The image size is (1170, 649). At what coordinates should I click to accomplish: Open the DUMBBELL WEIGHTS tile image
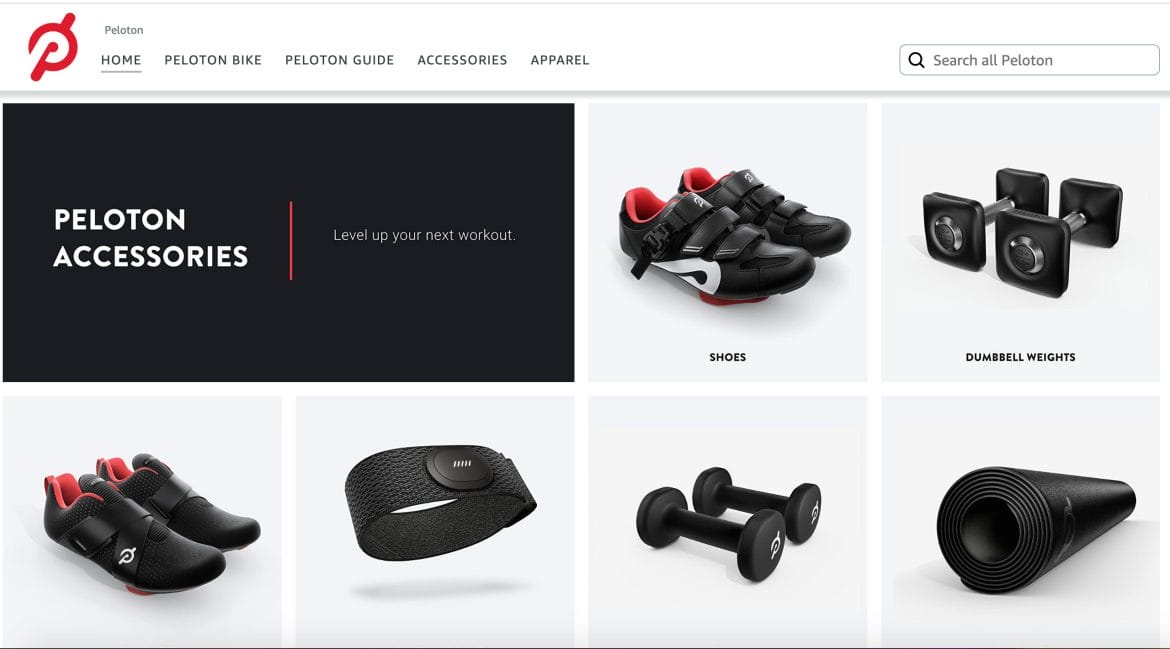tap(1022, 231)
